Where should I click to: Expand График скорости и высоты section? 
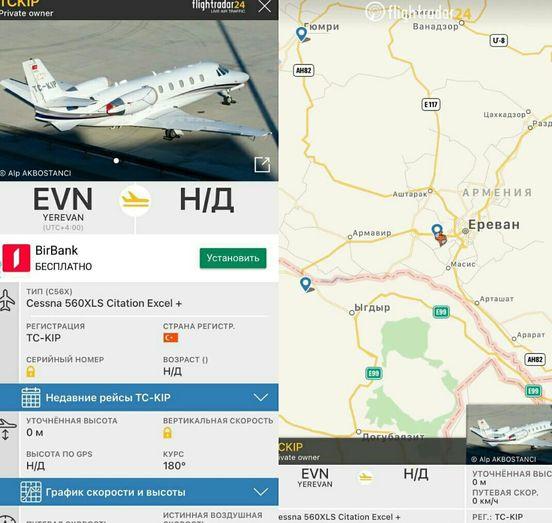coord(139,492)
